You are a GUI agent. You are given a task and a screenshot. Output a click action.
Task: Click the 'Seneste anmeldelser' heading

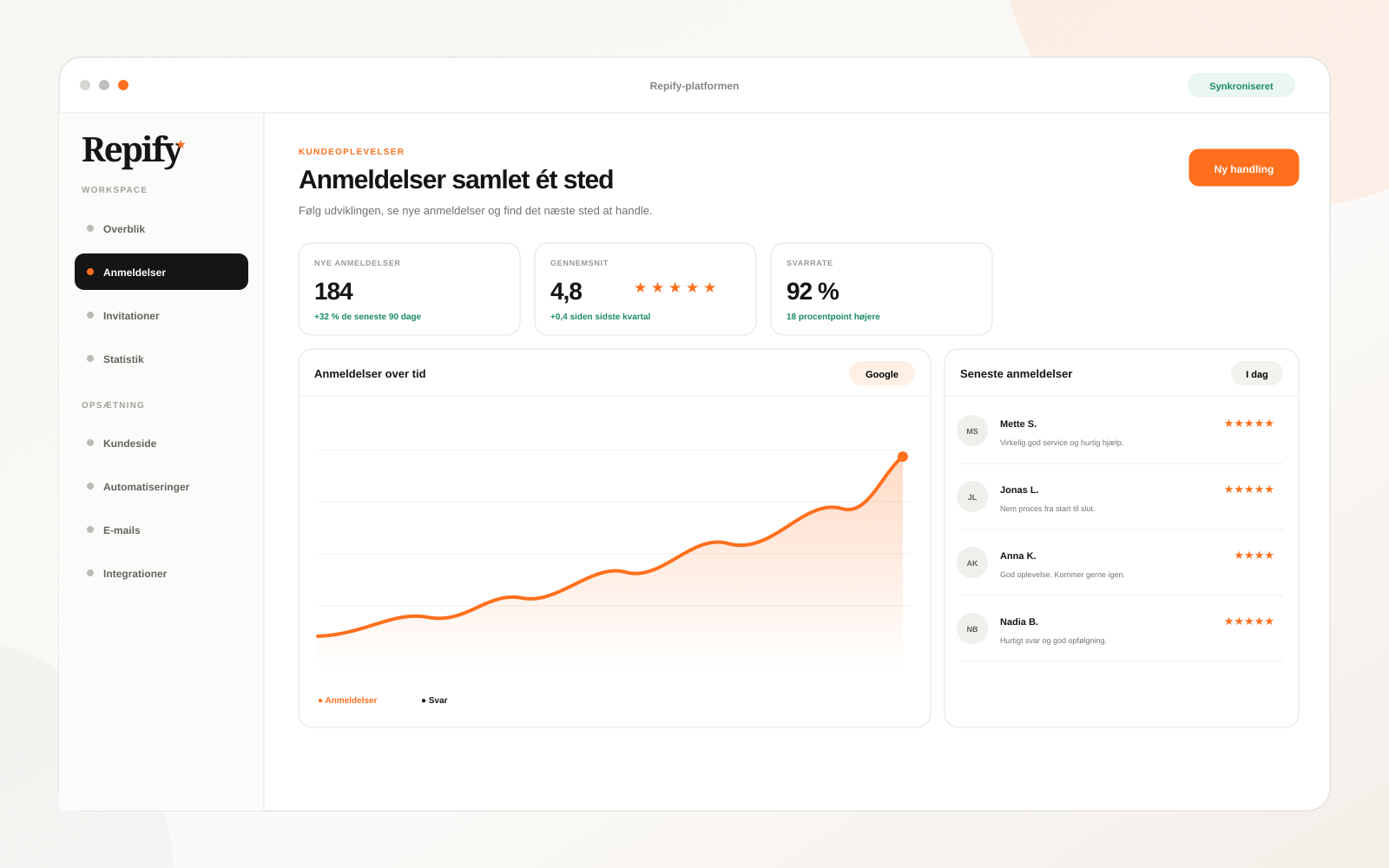coord(1016,373)
